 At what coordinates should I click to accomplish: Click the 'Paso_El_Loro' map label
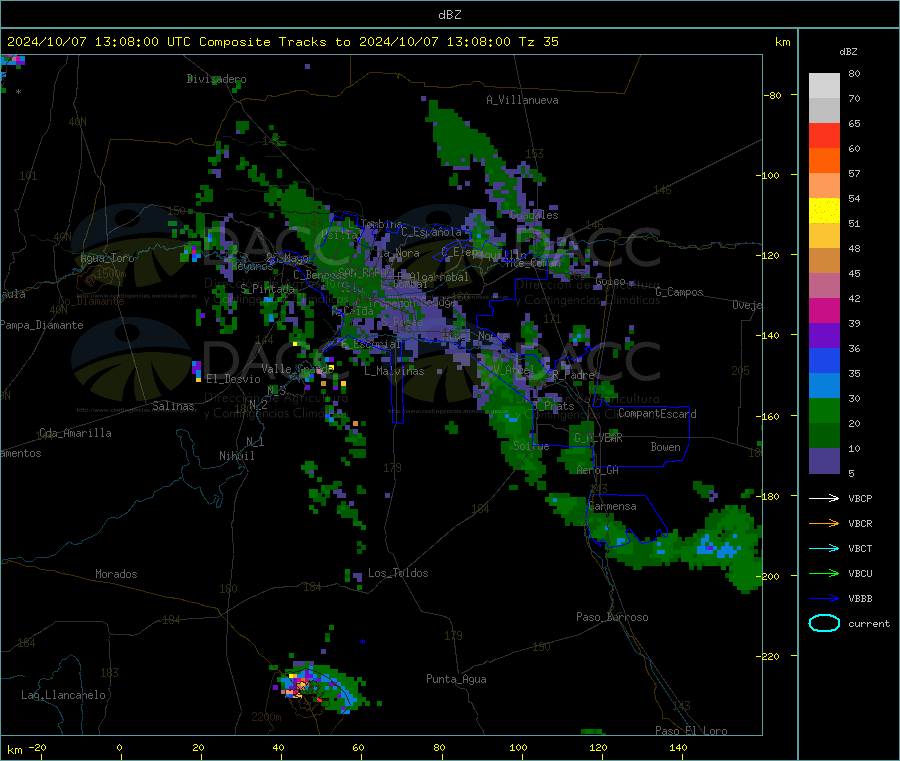coord(691,731)
